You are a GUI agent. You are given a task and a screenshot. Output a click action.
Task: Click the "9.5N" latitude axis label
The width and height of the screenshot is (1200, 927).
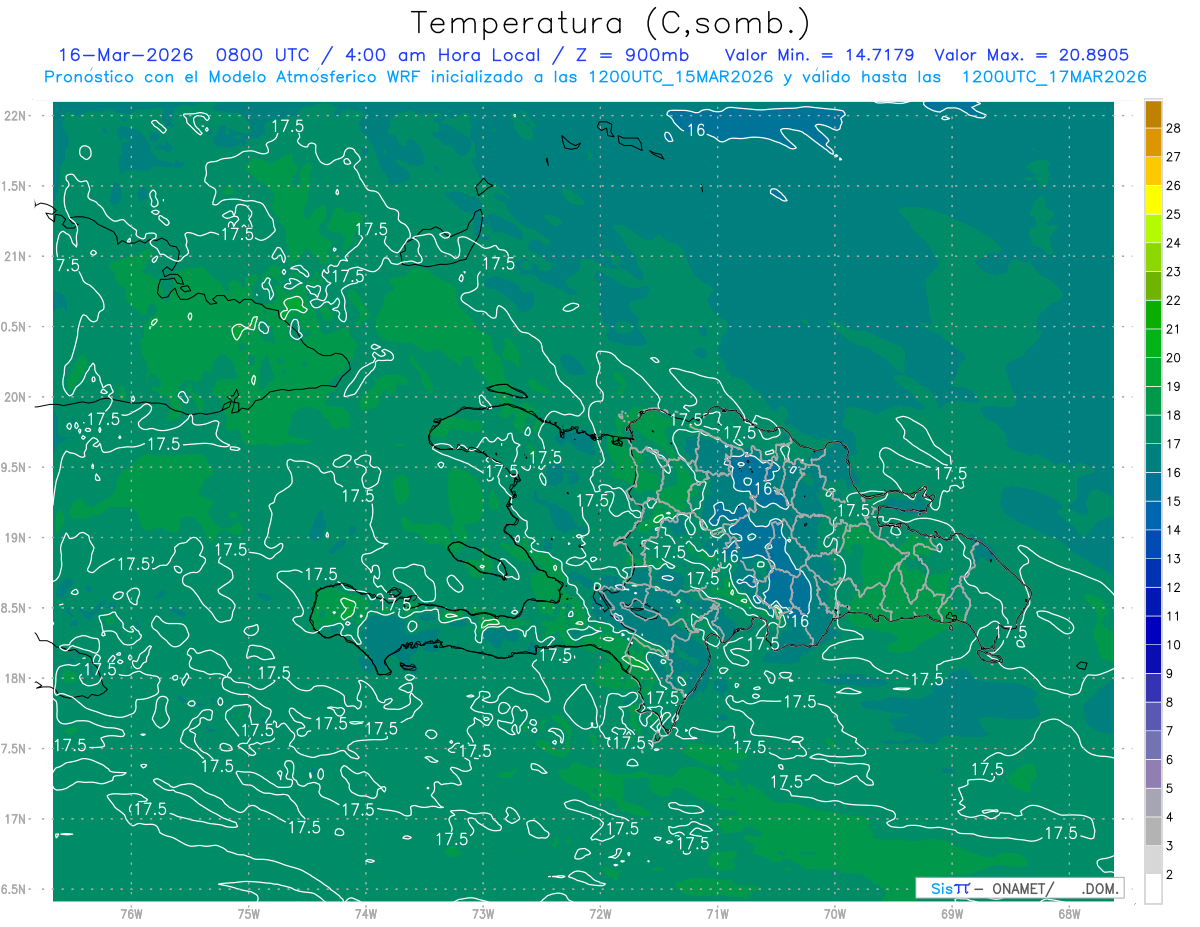tap(14, 467)
